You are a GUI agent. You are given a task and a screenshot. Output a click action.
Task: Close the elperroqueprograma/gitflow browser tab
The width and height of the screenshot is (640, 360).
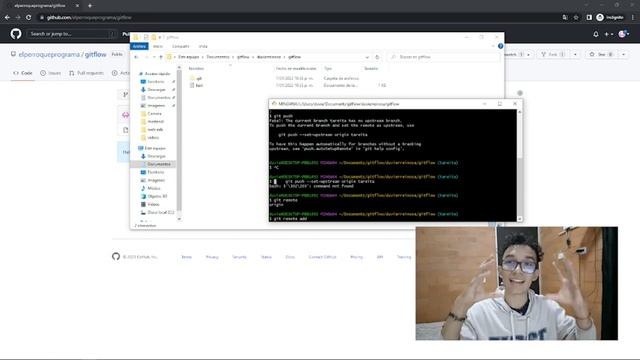coord(78,6)
